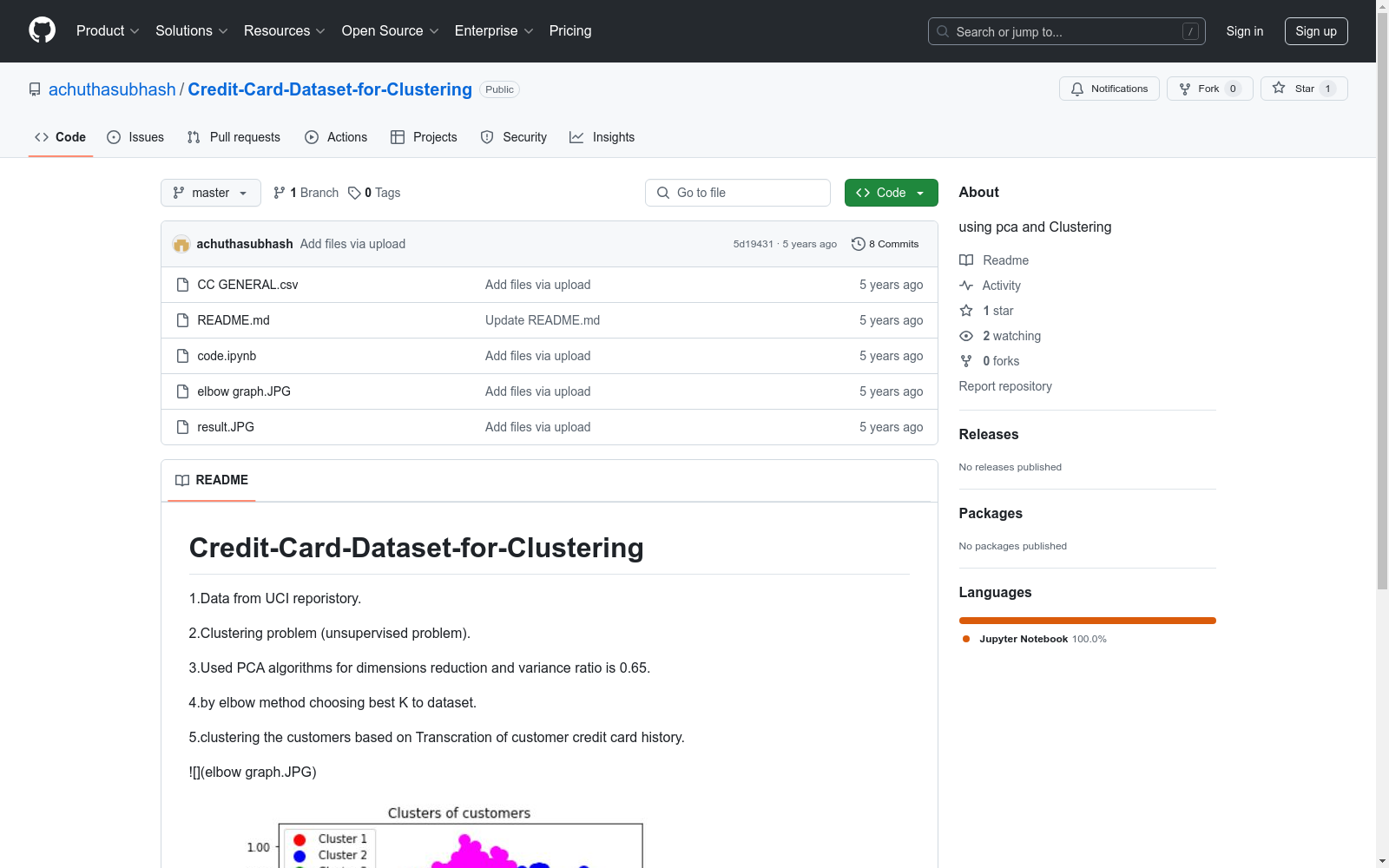Open achuthasubhash's profile avatar

pos(181,244)
